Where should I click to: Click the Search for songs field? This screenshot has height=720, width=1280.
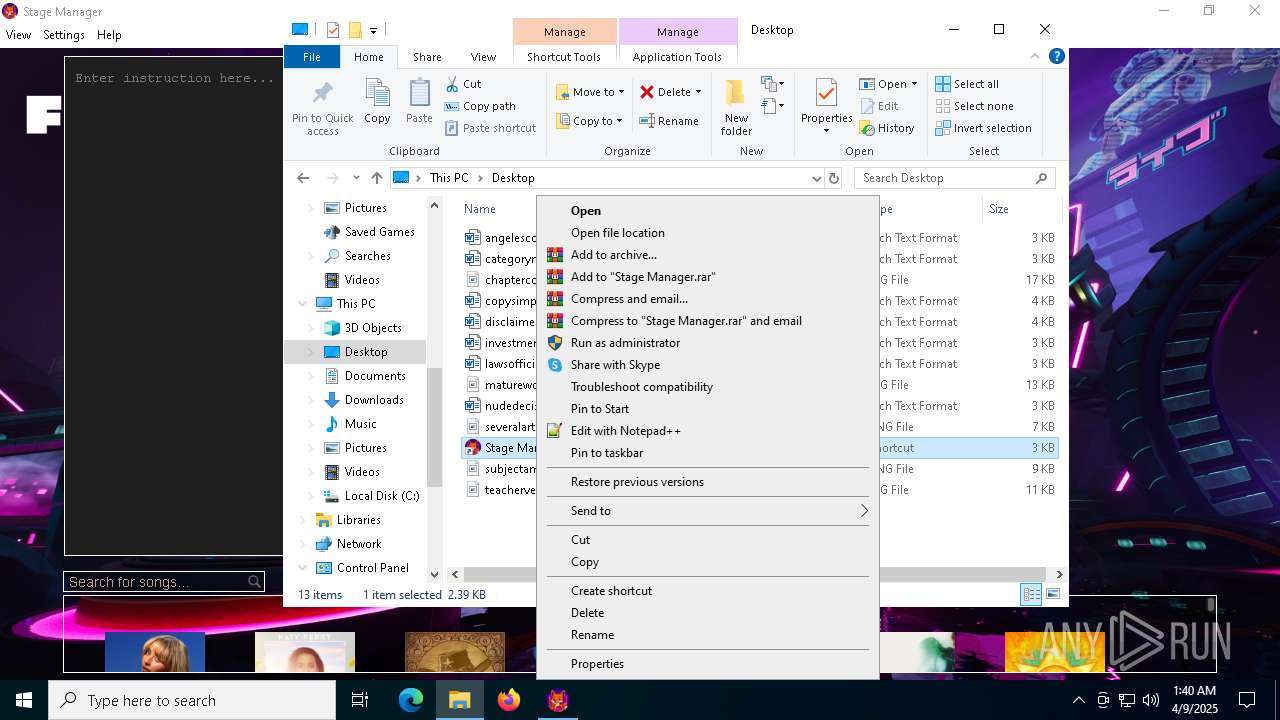click(x=164, y=582)
